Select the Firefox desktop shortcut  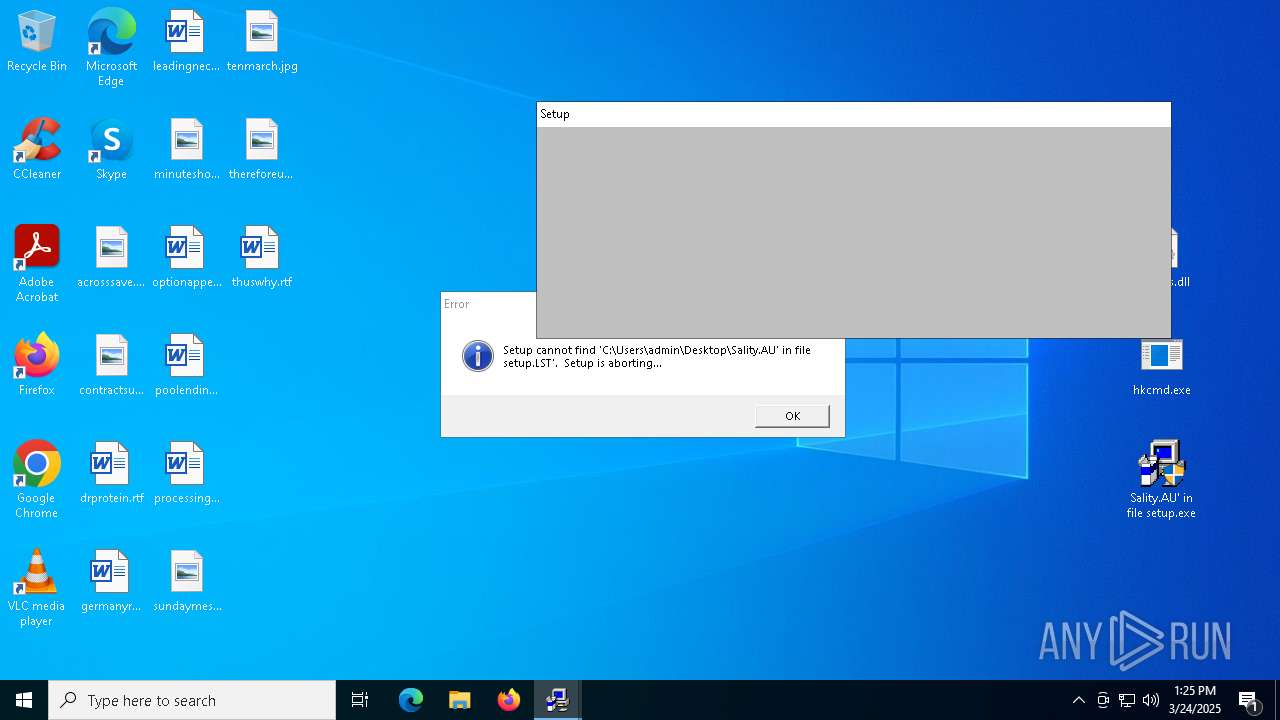point(37,366)
